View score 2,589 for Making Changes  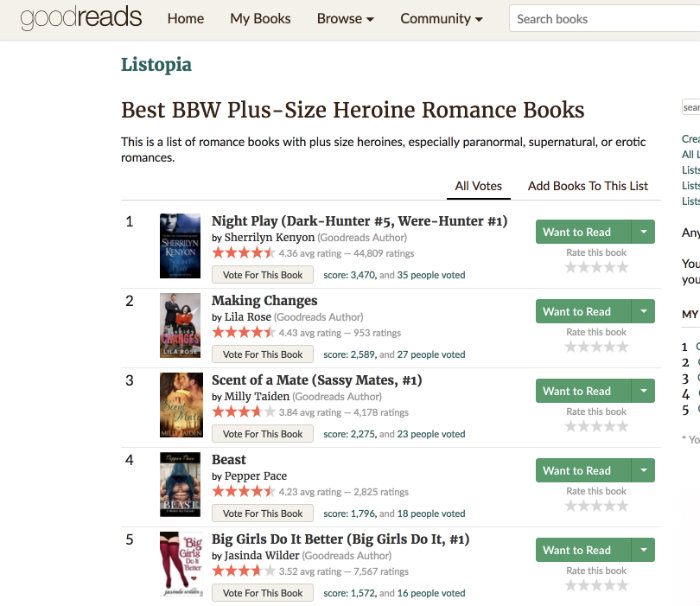coord(350,355)
